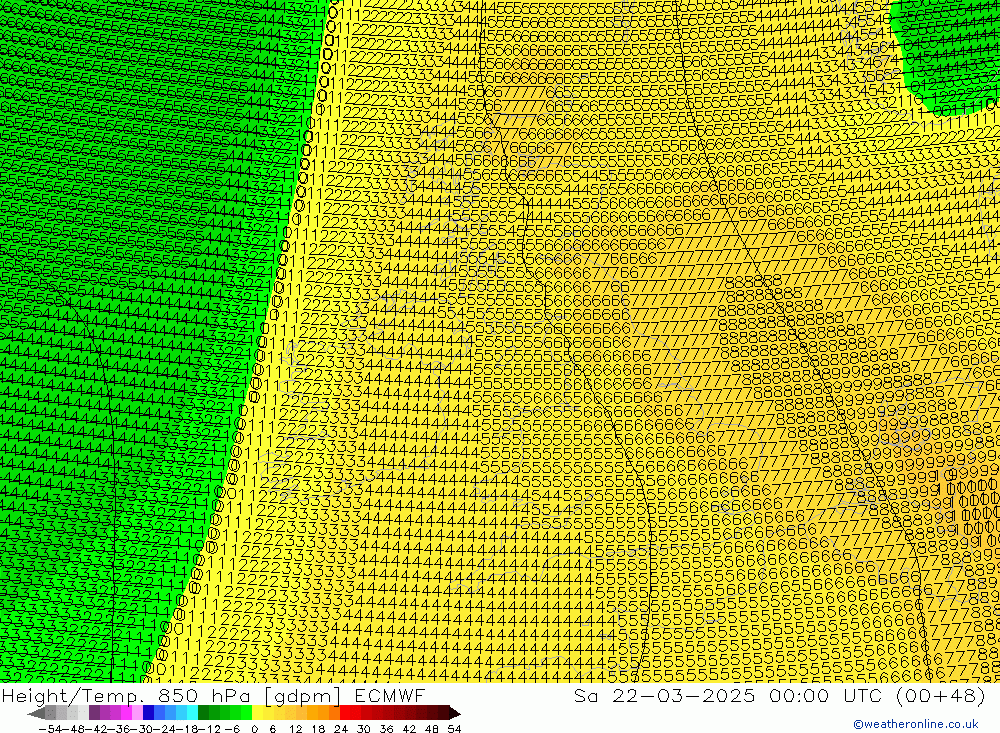
Task: Click the gray left arrow of the color scale
Action: coord(36,713)
